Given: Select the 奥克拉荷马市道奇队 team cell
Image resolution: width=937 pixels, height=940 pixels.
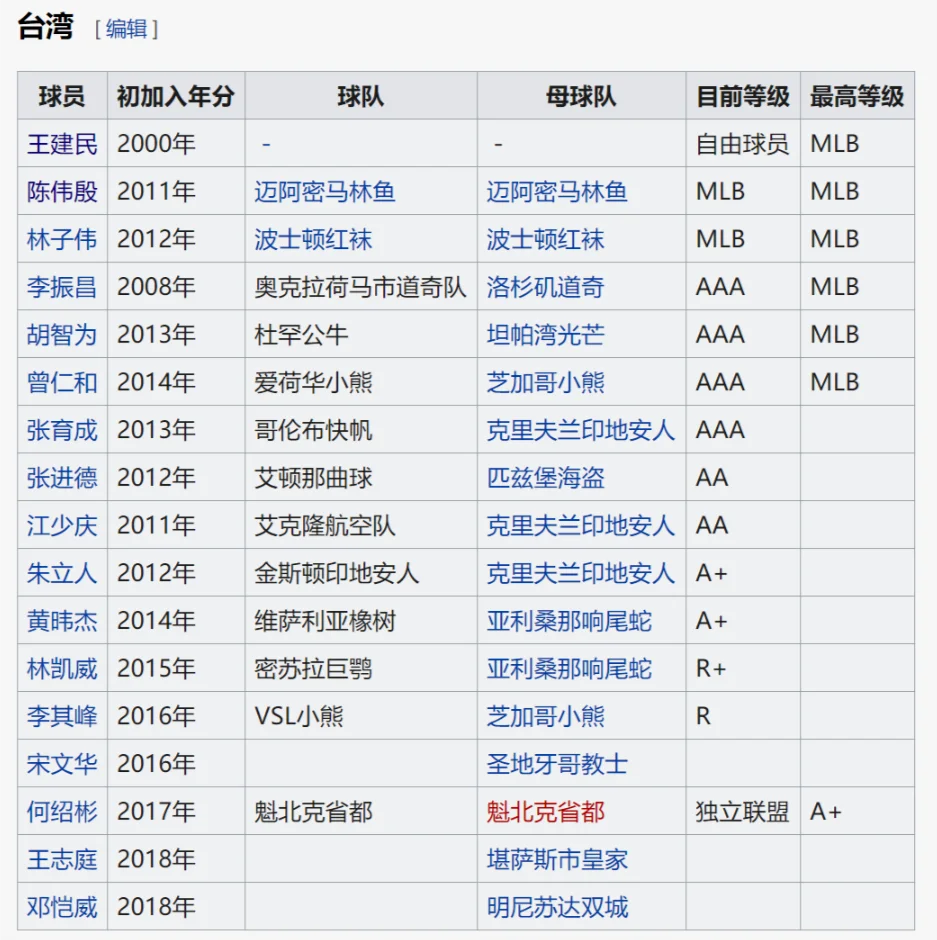Looking at the screenshot, I should [360, 287].
